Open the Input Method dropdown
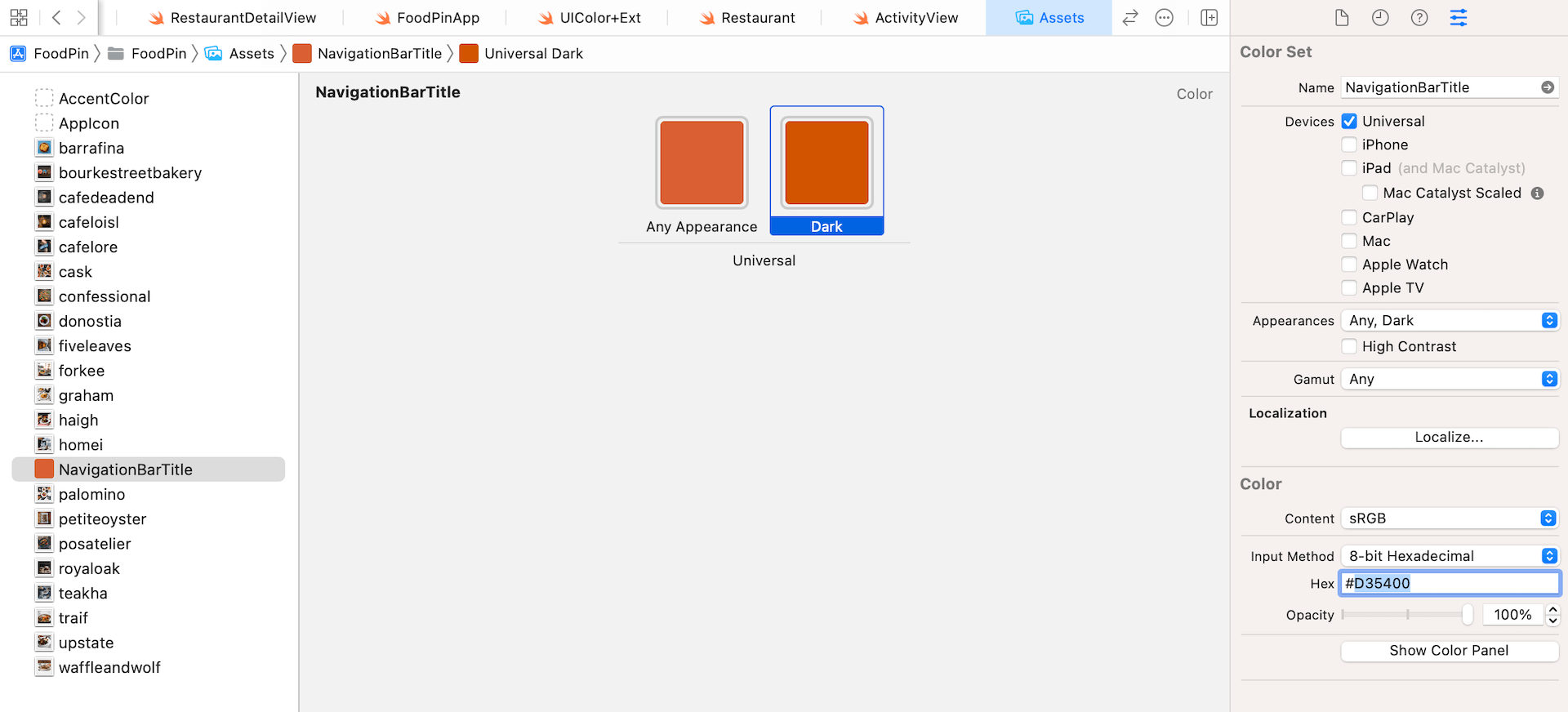Screen dimensions: 1568x712 tap(1450, 556)
